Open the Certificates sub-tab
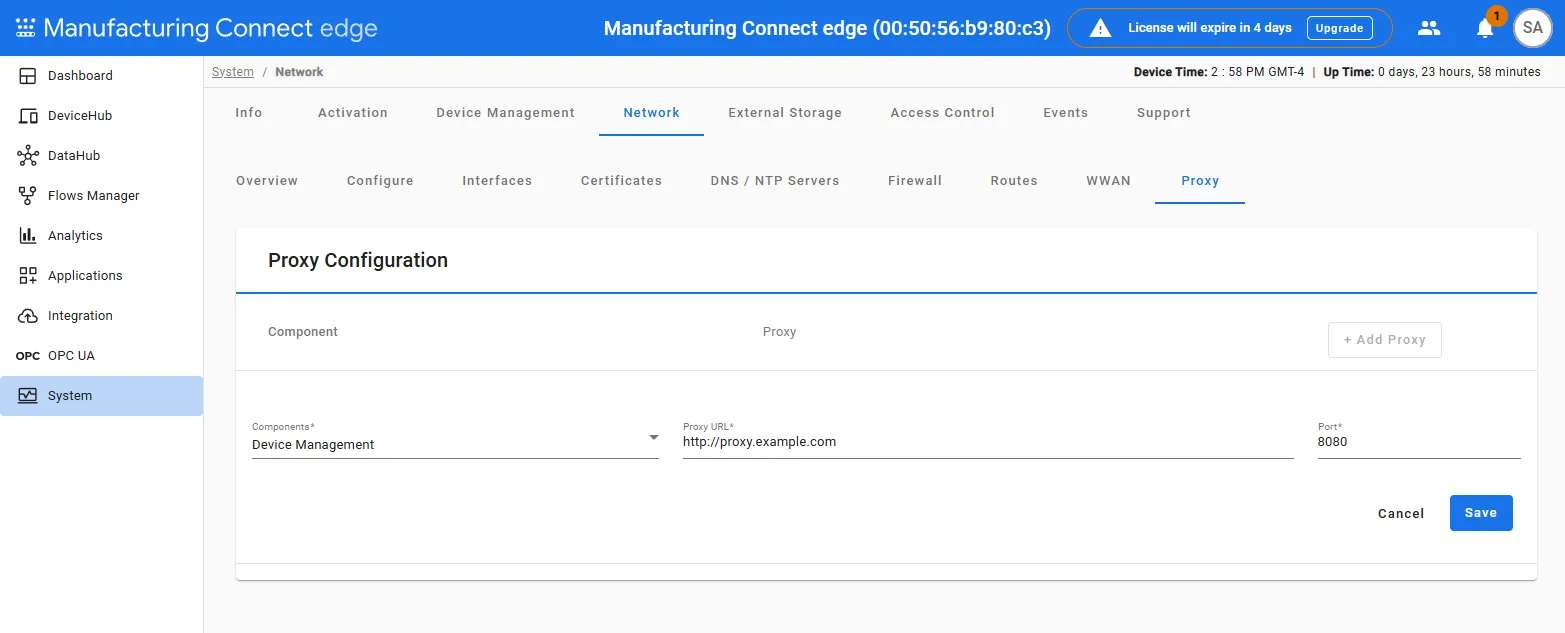The height and width of the screenshot is (633, 1565). (x=622, y=181)
